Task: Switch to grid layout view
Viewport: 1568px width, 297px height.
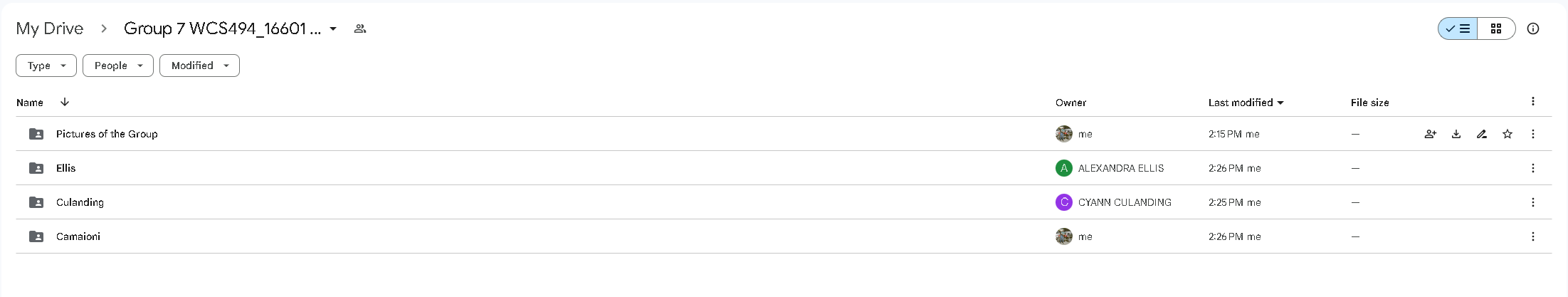Action: coord(1496,28)
